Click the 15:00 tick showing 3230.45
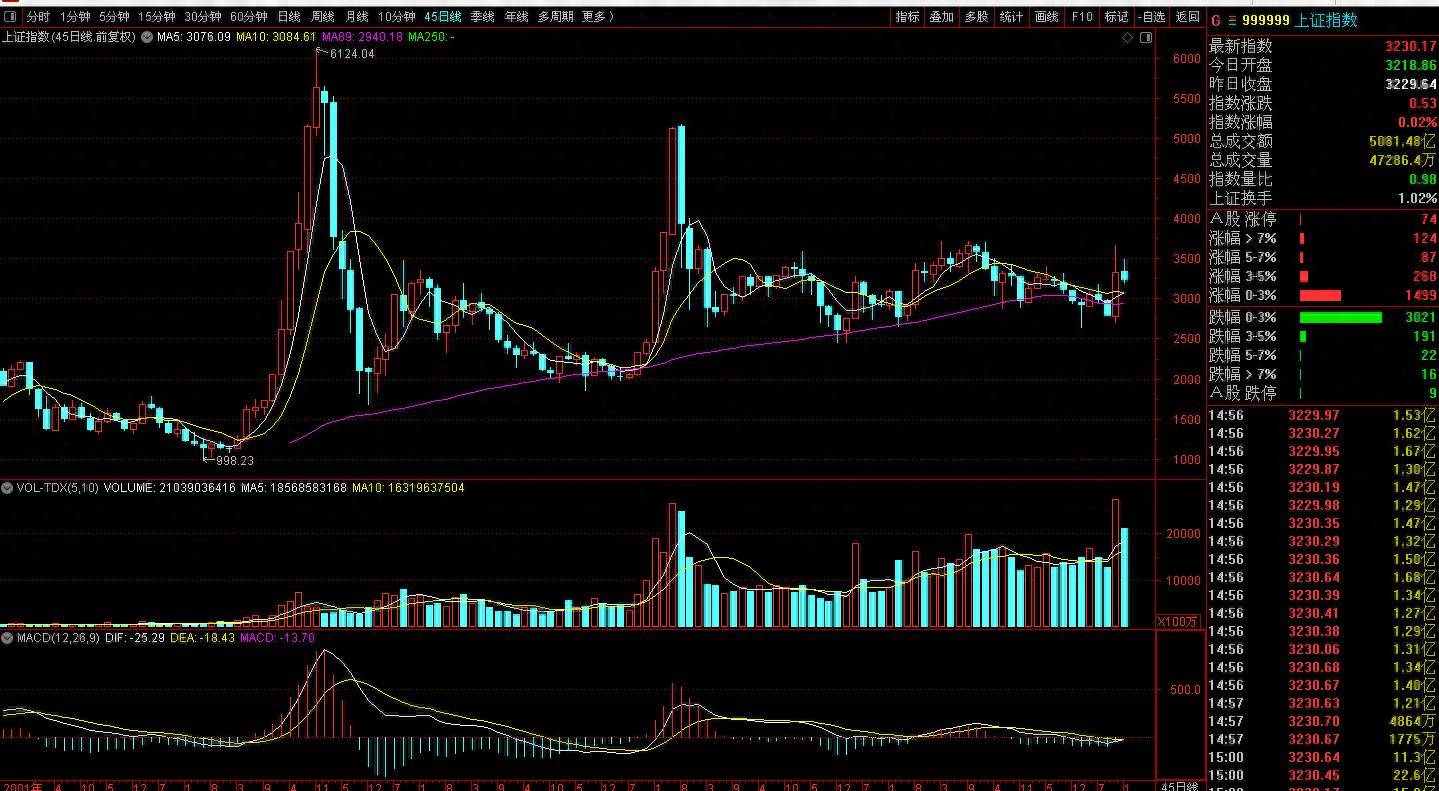This screenshot has width=1439, height=791. (x=1322, y=776)
